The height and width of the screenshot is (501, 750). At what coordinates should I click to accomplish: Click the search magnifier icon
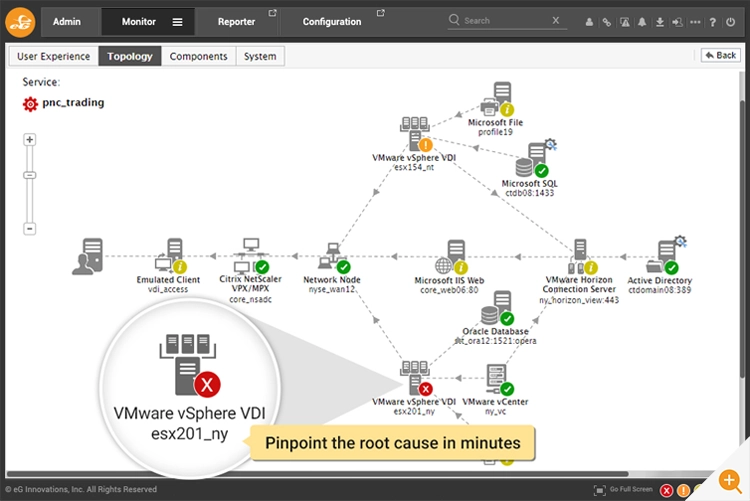pos(454,20)
